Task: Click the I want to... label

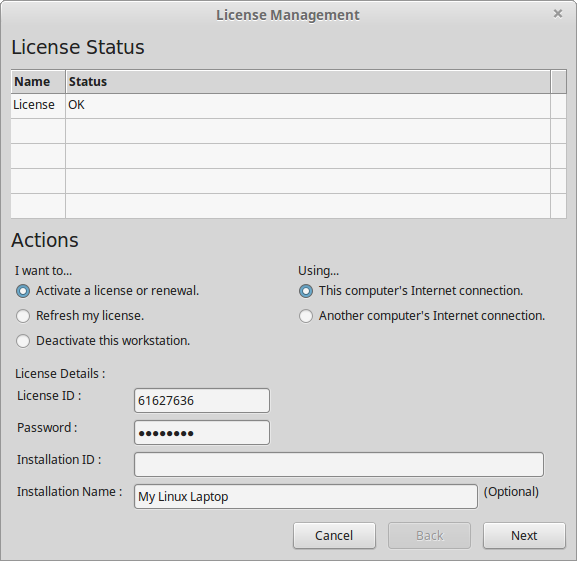Action: coord(43,271)
